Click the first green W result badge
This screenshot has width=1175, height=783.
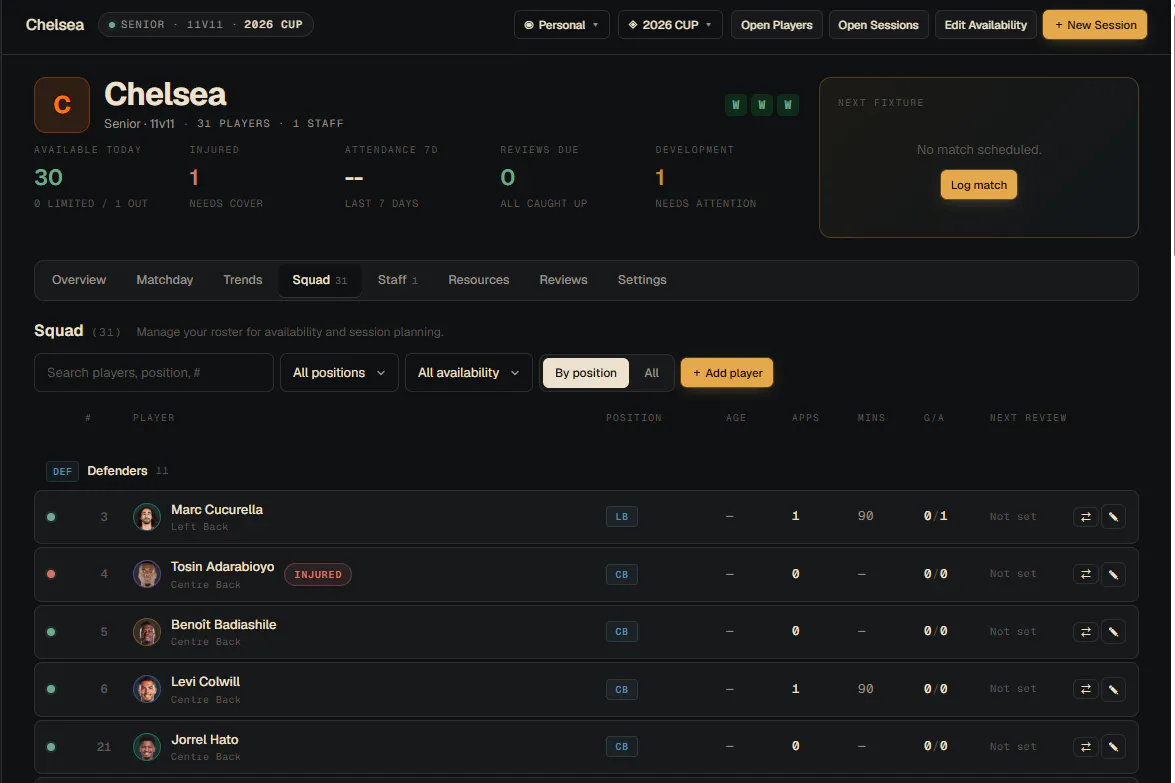(x=736, y=105)
